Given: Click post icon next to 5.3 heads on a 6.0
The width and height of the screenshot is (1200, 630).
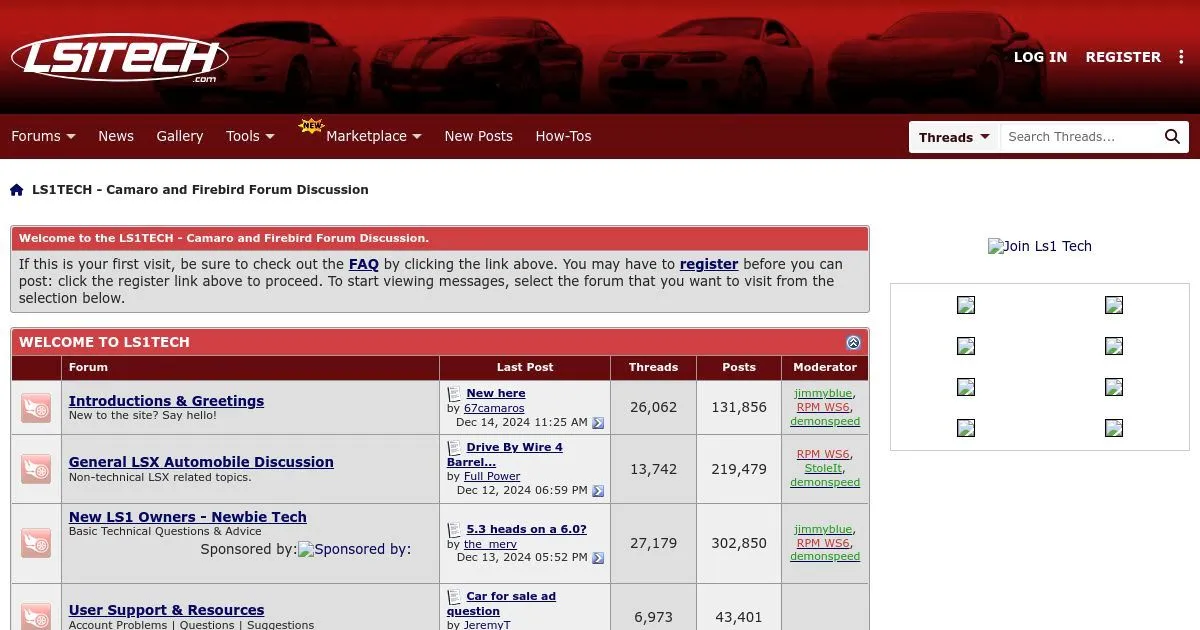Looking at the screenshot, I should (x=454, y=530).
